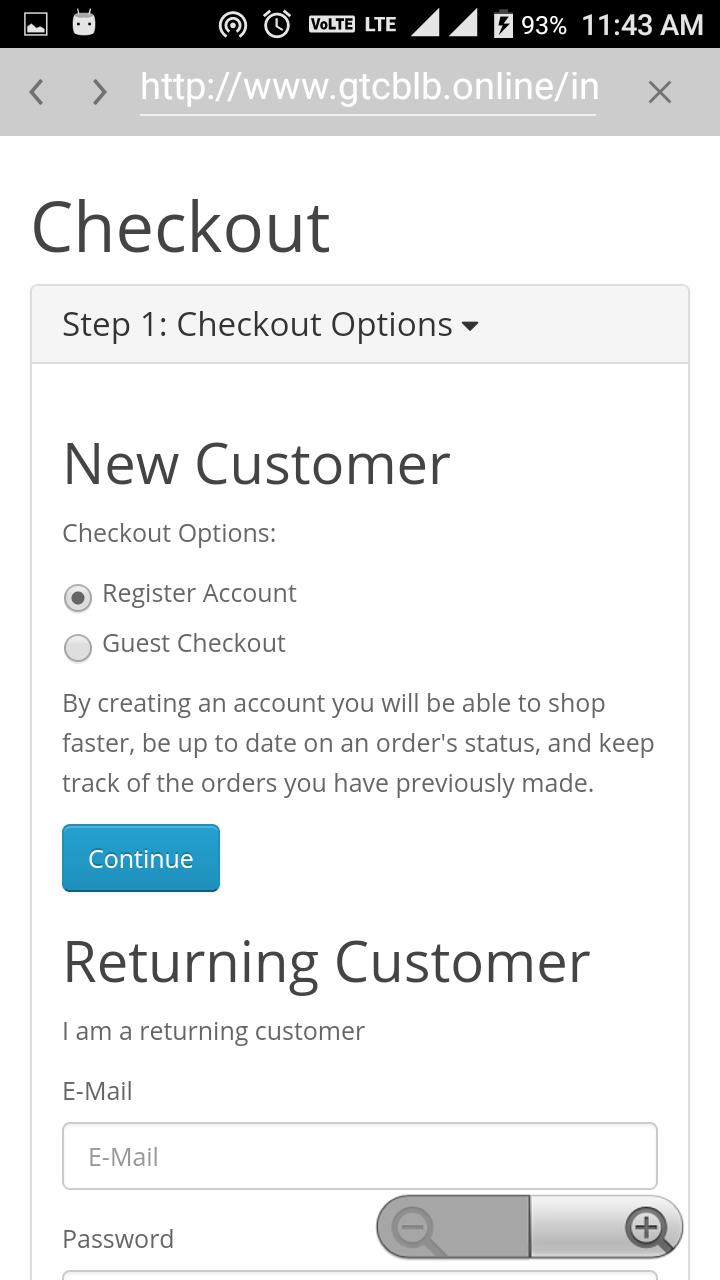Screen dimensions: 720x1280
Task: Select the Register Account radio option
Action: [x=78, y=597]
